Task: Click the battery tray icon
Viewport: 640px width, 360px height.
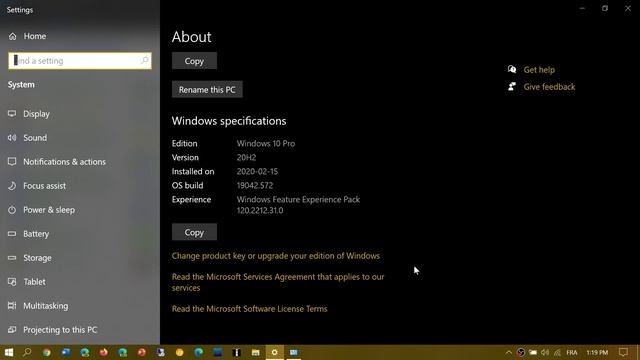Action: [533, 352]
